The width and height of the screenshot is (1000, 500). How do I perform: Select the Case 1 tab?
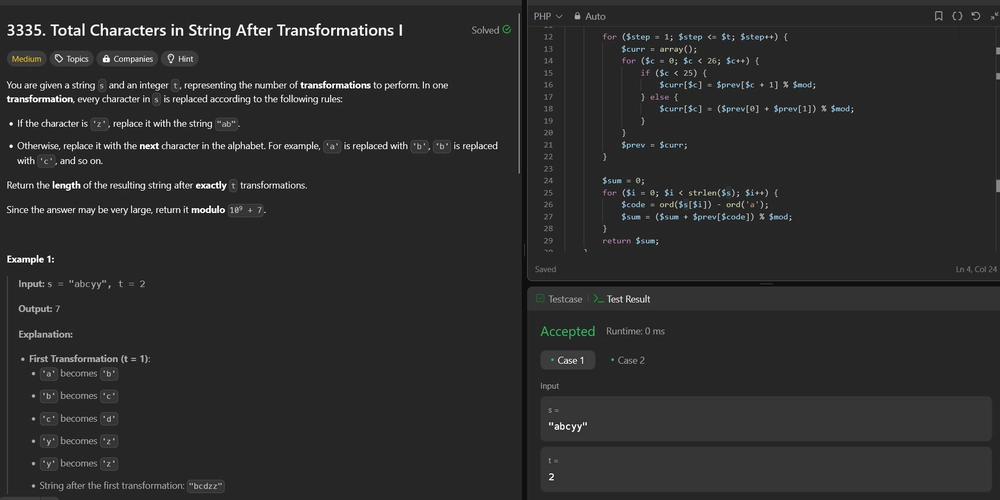click(x=567, y=360)
